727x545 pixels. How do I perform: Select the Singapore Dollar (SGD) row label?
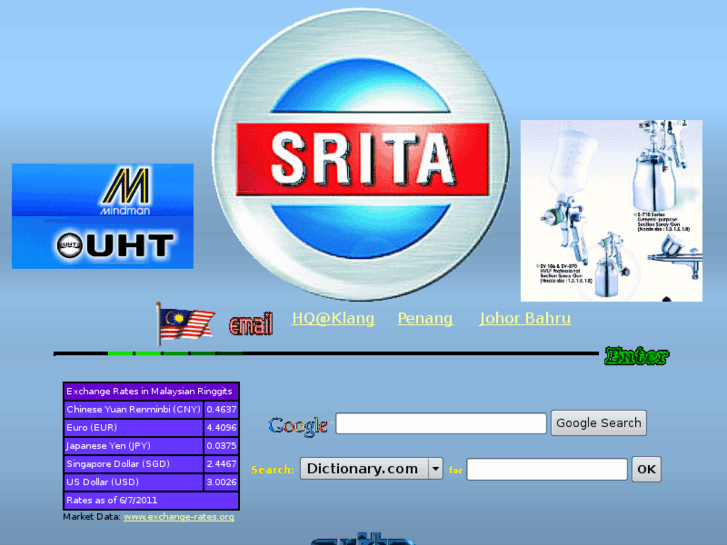coord(118,464)
